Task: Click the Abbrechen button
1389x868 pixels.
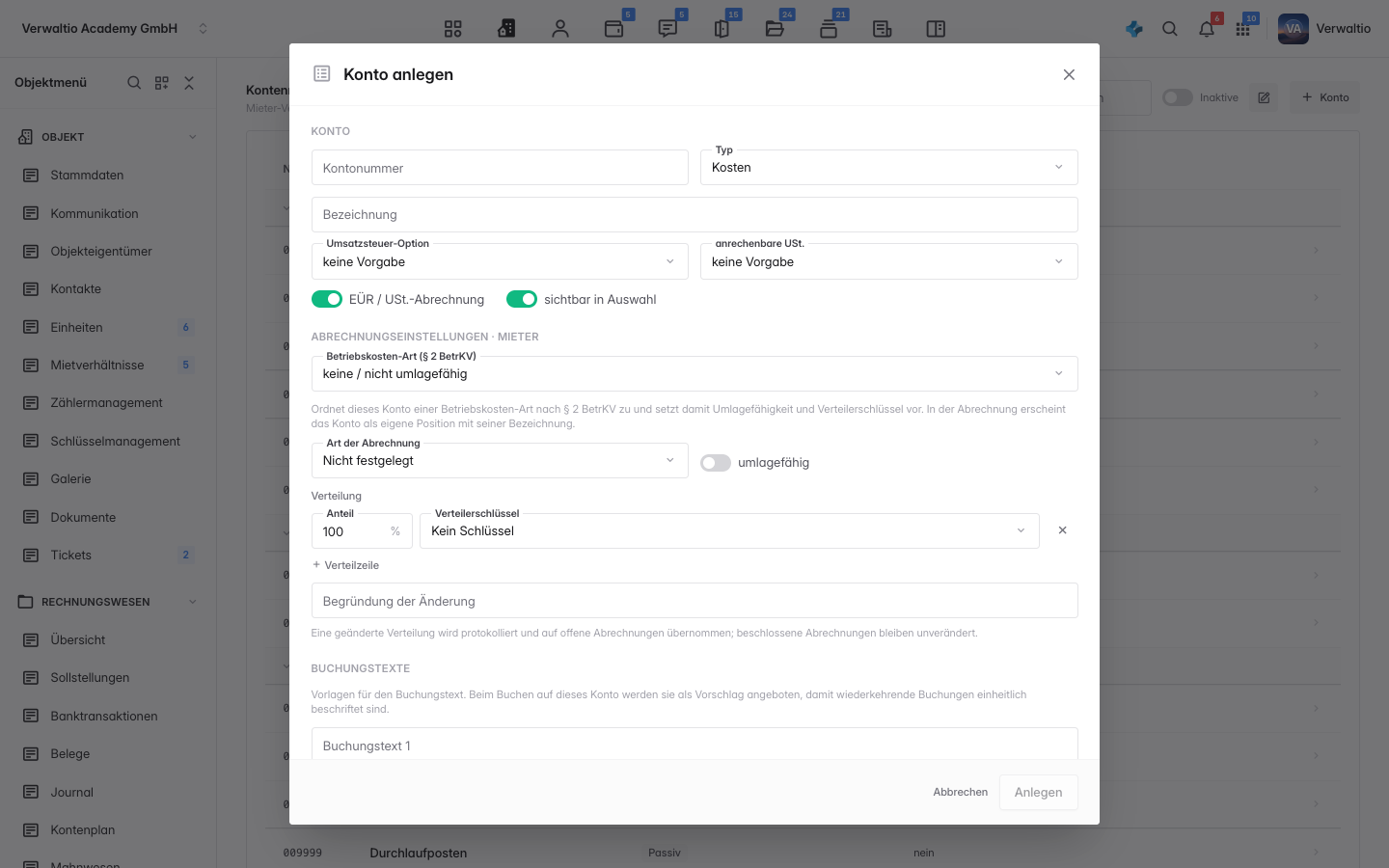Action: click(960, 793)
